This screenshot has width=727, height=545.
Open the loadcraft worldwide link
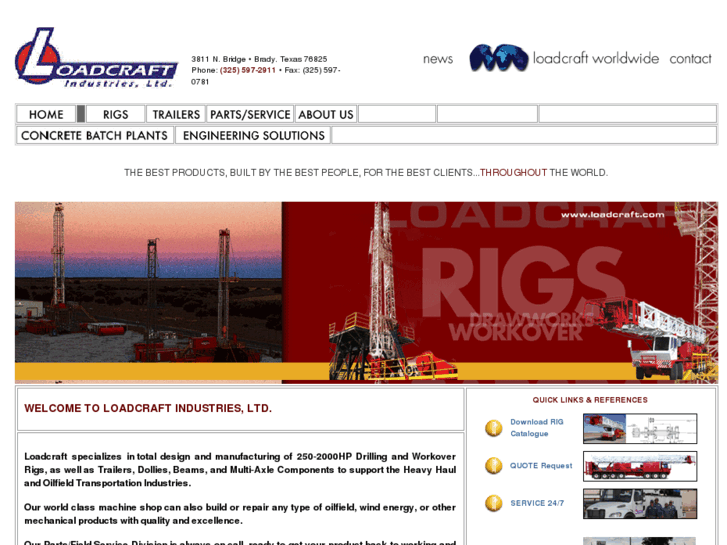tap(596, 58)
